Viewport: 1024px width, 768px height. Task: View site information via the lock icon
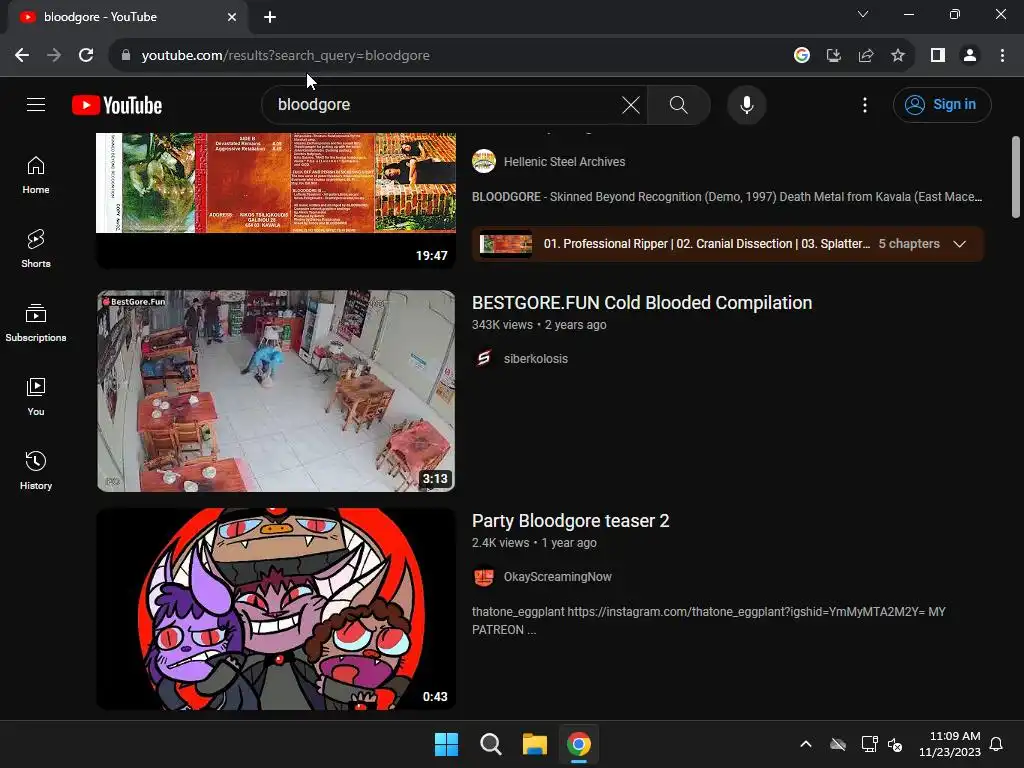click(x=126, y=56)
